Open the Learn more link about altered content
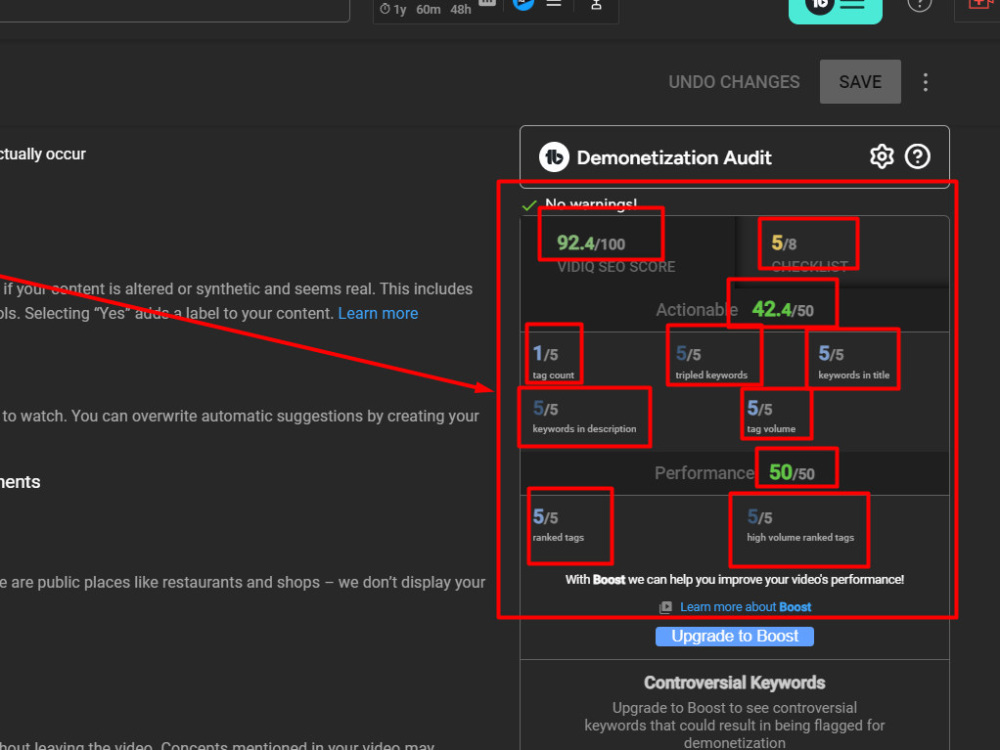The image size is (1000, 750). 378,313
